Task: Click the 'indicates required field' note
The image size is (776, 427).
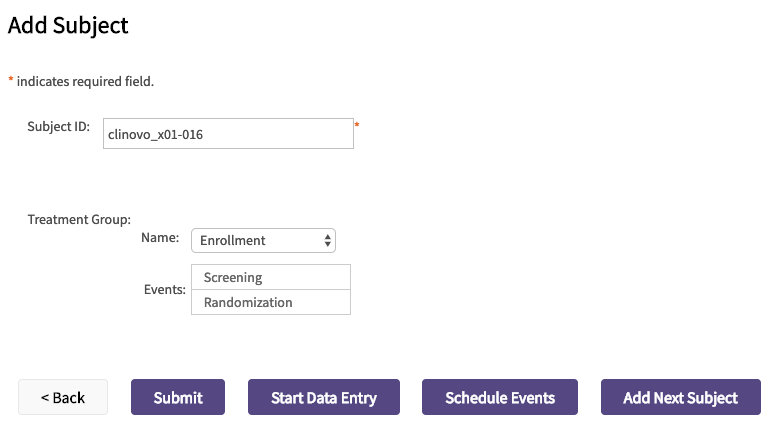Action: (x=85, y=81)
